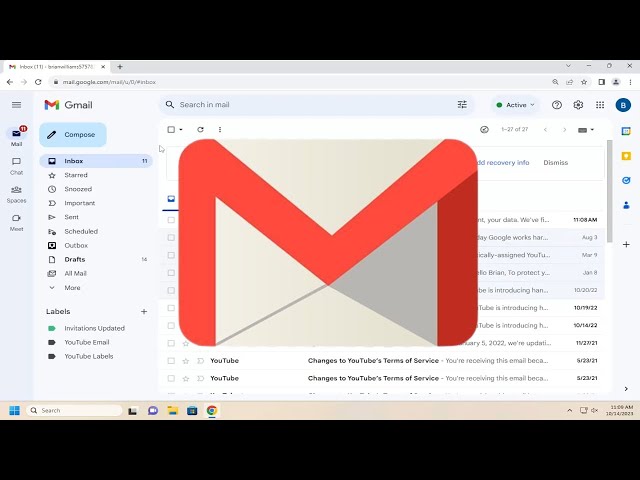Viewport: 640px width, 480px height.
Task: Open File Explorer from the taskbar
Action: click(173, 410)
